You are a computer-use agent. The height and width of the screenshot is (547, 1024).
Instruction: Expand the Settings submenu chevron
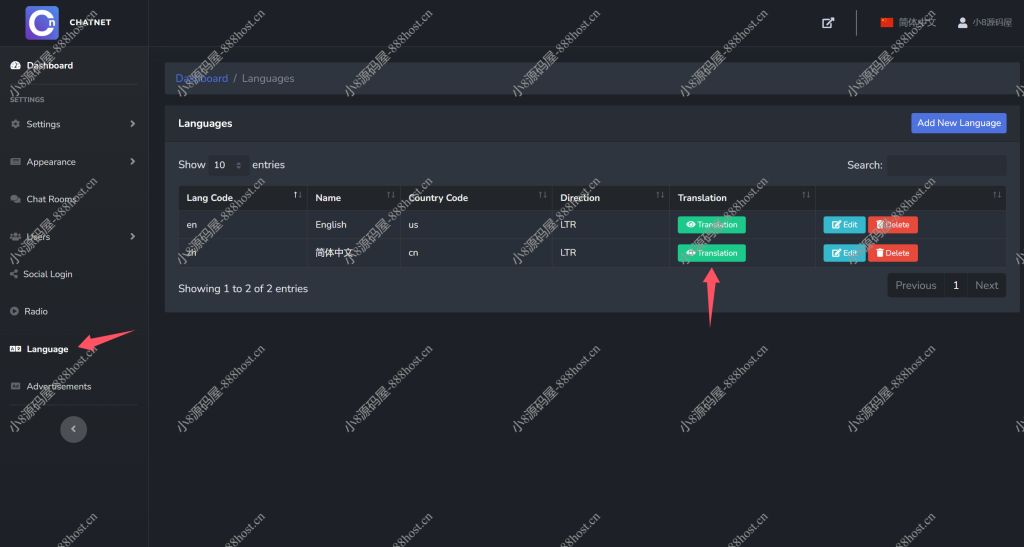click(x=133, y=124)
